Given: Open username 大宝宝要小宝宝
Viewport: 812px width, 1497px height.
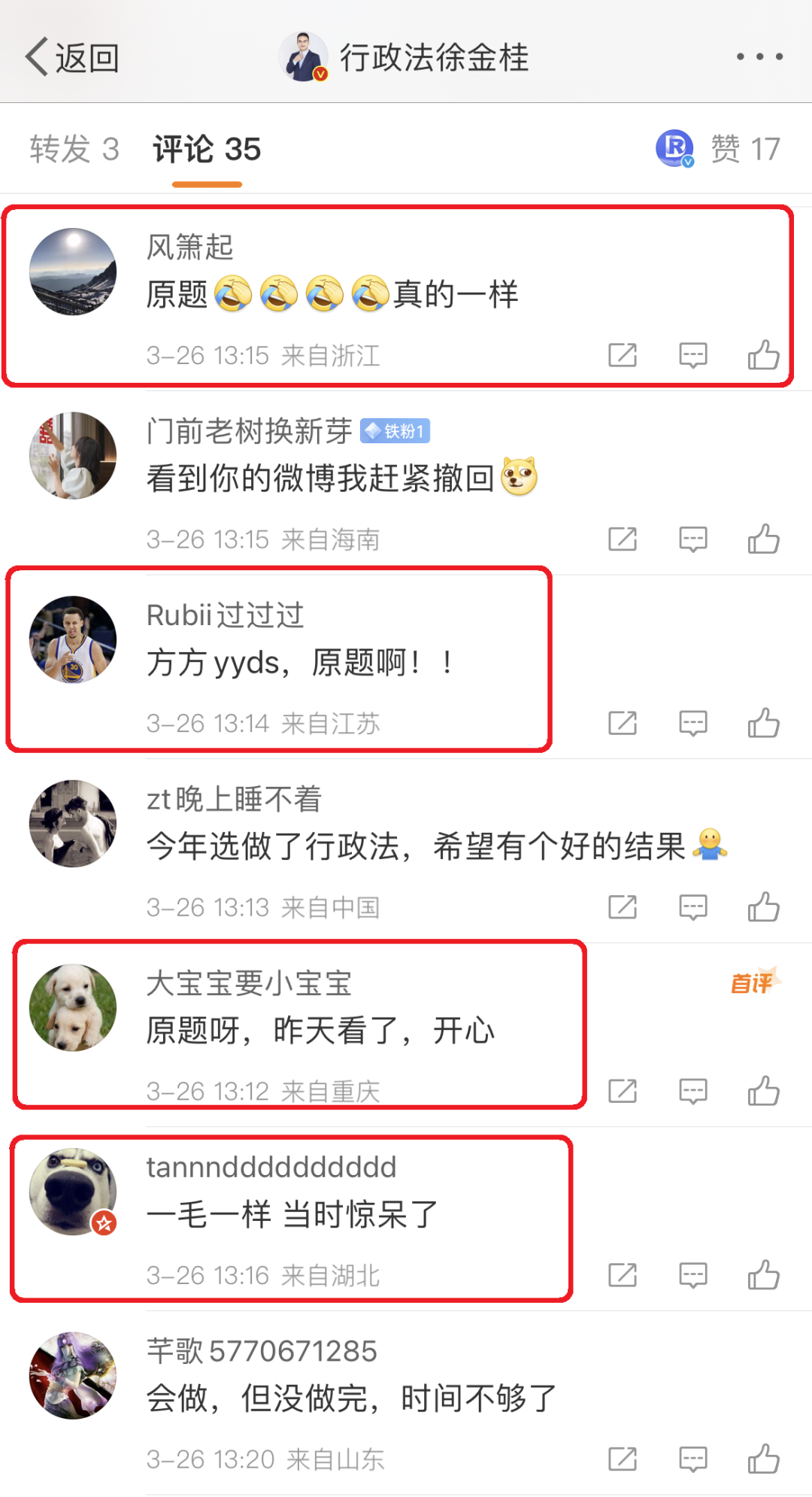Looking at the screenshot, I should 249,983.
